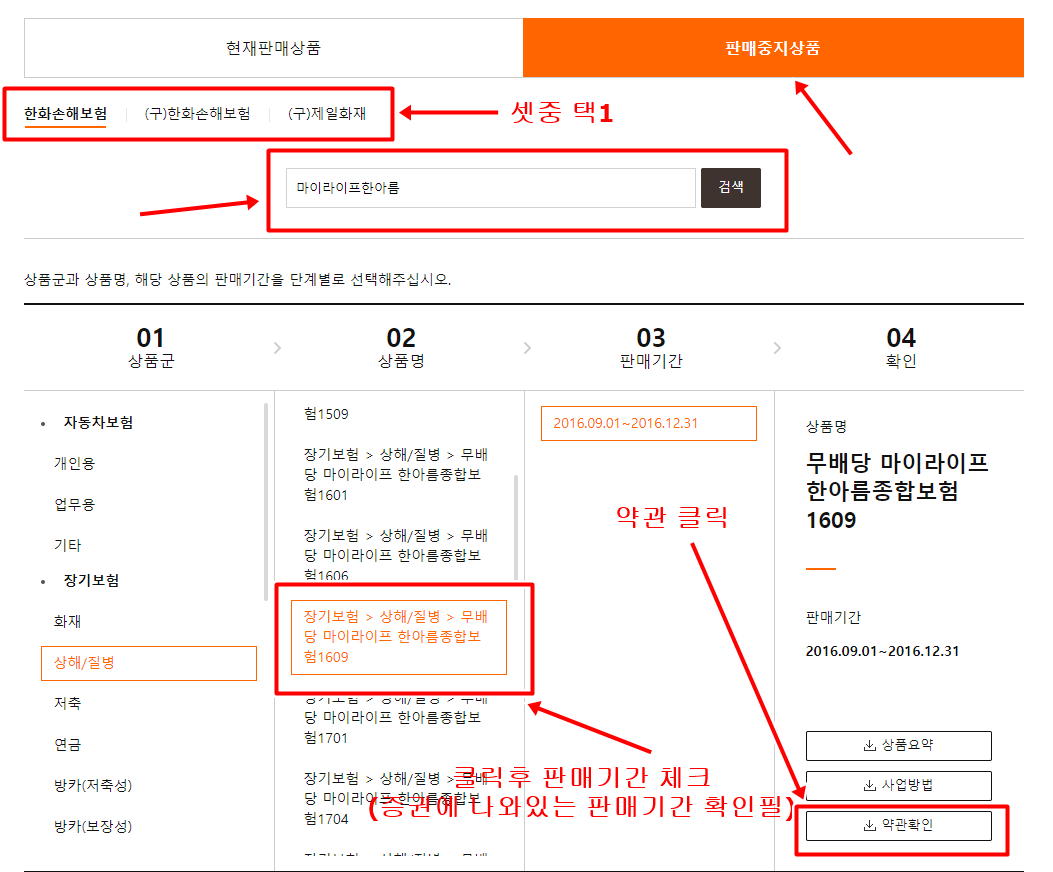Switch to 현재판매상품 tab
Screen dimensions: 1053x872
pos(273,48)
